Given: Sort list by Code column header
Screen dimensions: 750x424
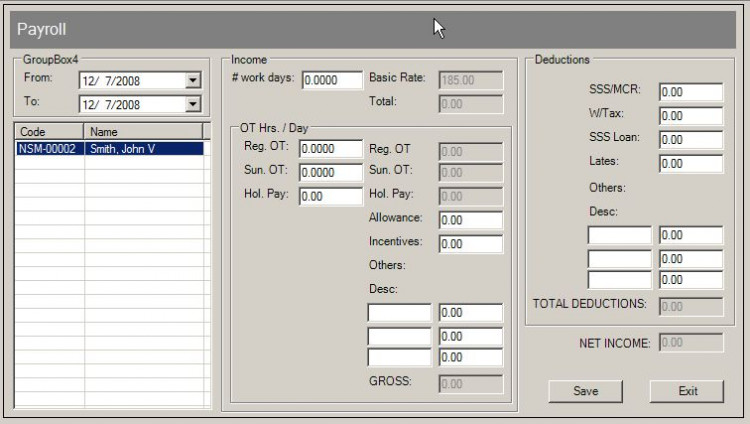Looking at the screenshot, I should [49, 131].
